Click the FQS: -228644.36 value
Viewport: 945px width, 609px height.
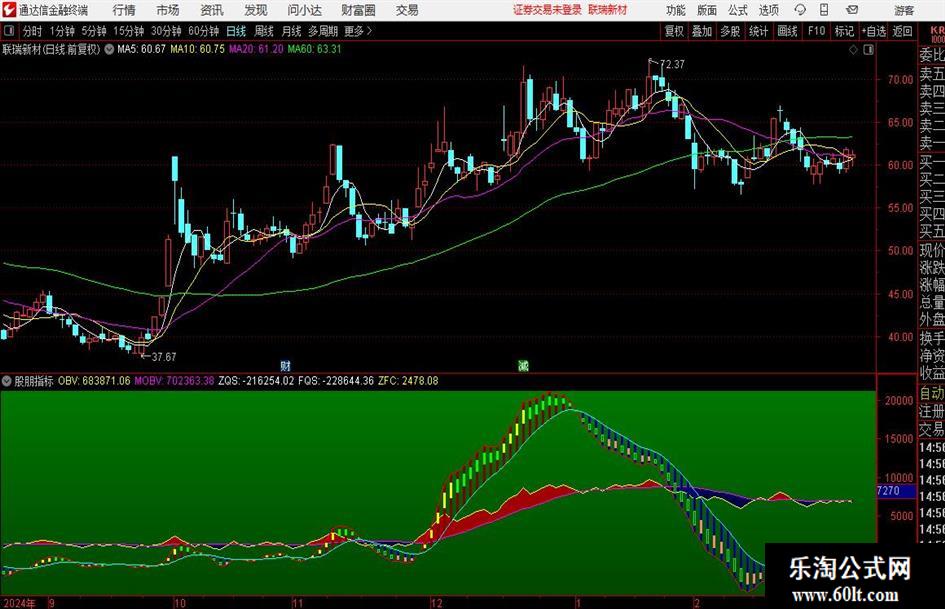(336, 381)
